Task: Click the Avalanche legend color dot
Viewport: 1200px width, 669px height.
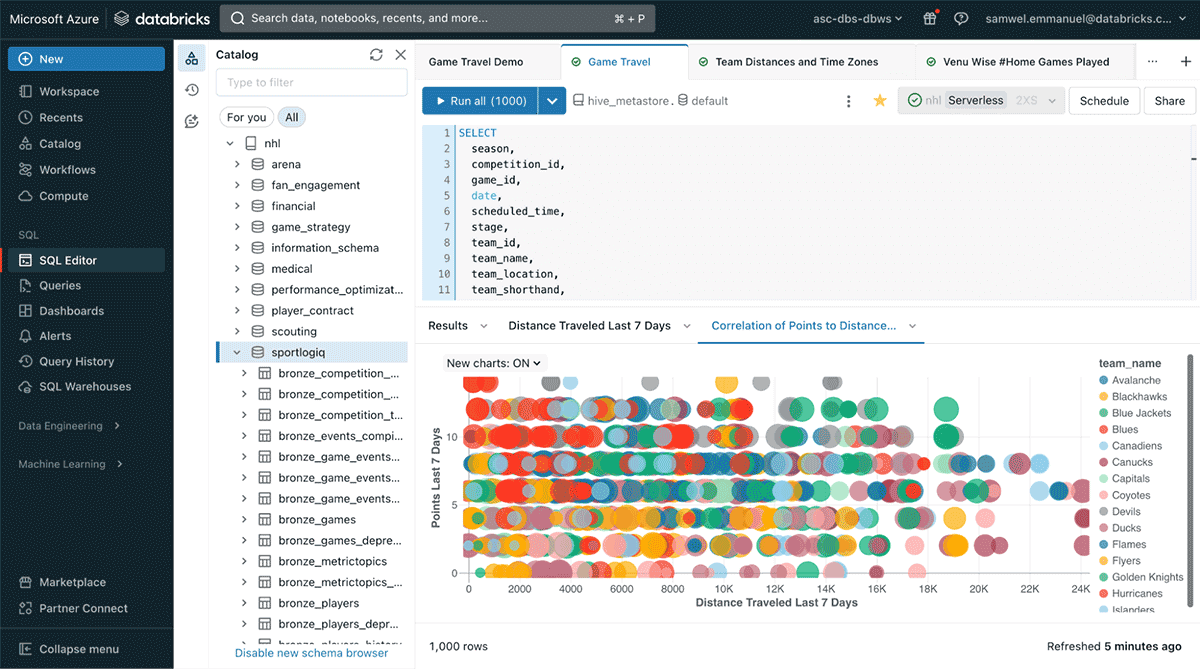Action: point(1103,380)
